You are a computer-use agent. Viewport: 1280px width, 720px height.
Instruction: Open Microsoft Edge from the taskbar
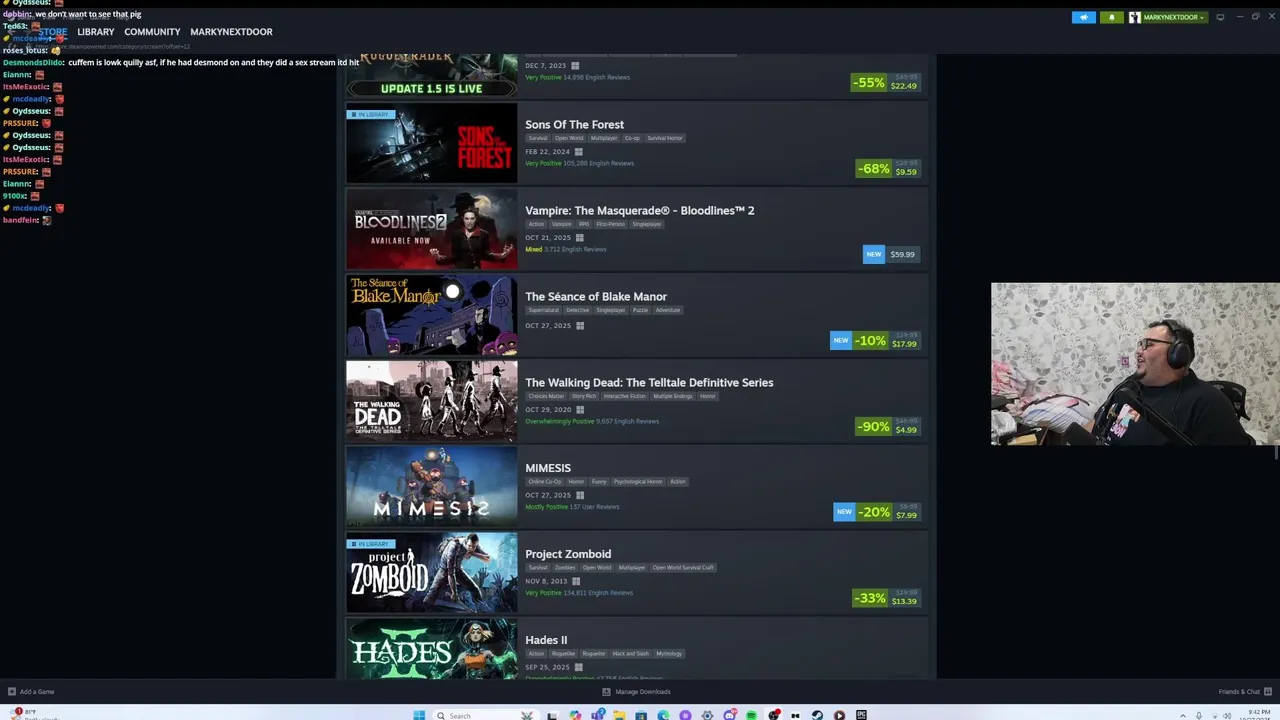click(663, 715)
